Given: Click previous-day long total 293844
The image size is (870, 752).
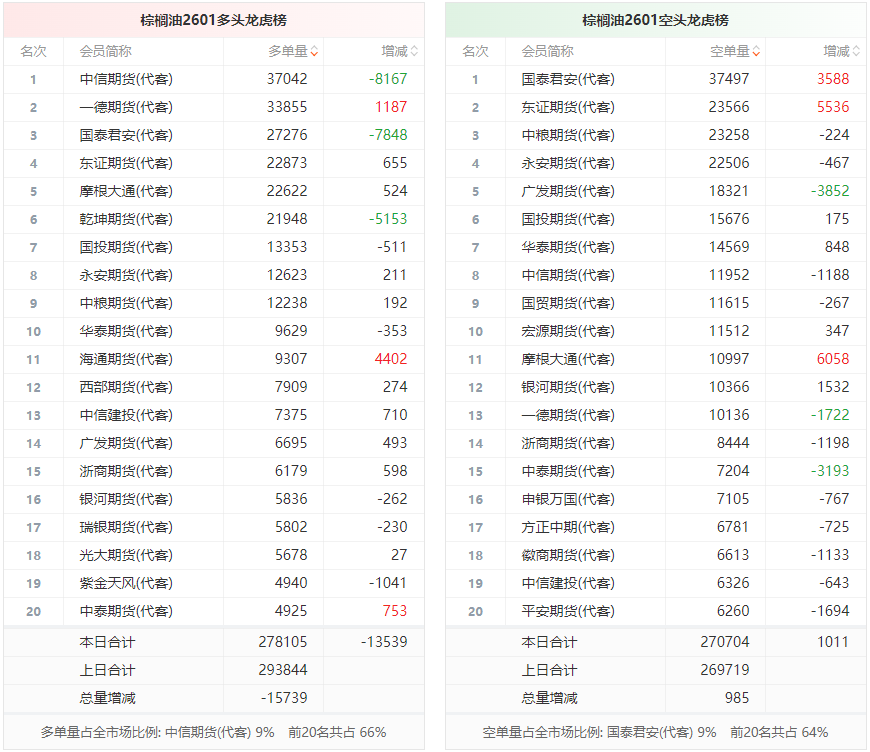Looking at the screenshot, I should (282, 670).
